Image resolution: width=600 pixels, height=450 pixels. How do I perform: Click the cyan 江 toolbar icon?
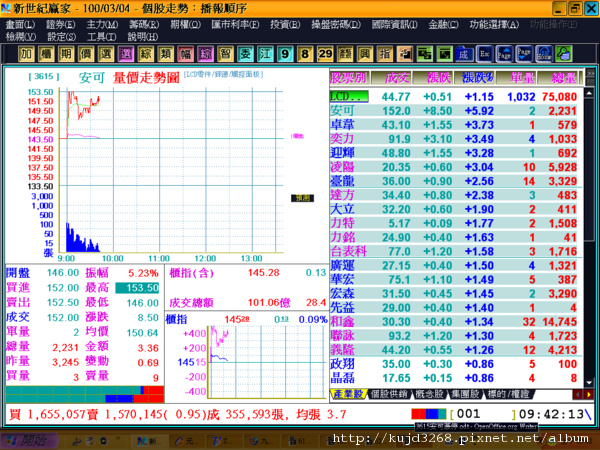tap(265, 54)
